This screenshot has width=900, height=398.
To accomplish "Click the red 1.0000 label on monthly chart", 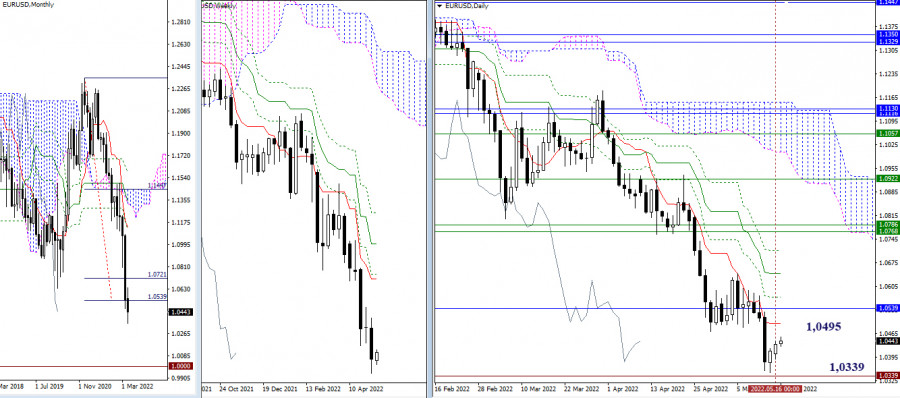I will pyautogui.click(x=181, y=366).
